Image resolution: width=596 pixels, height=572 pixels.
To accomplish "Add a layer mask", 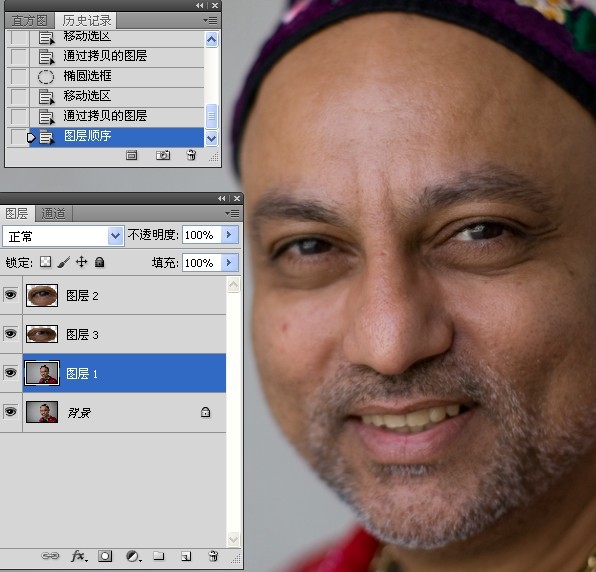I will pos(105,556).
